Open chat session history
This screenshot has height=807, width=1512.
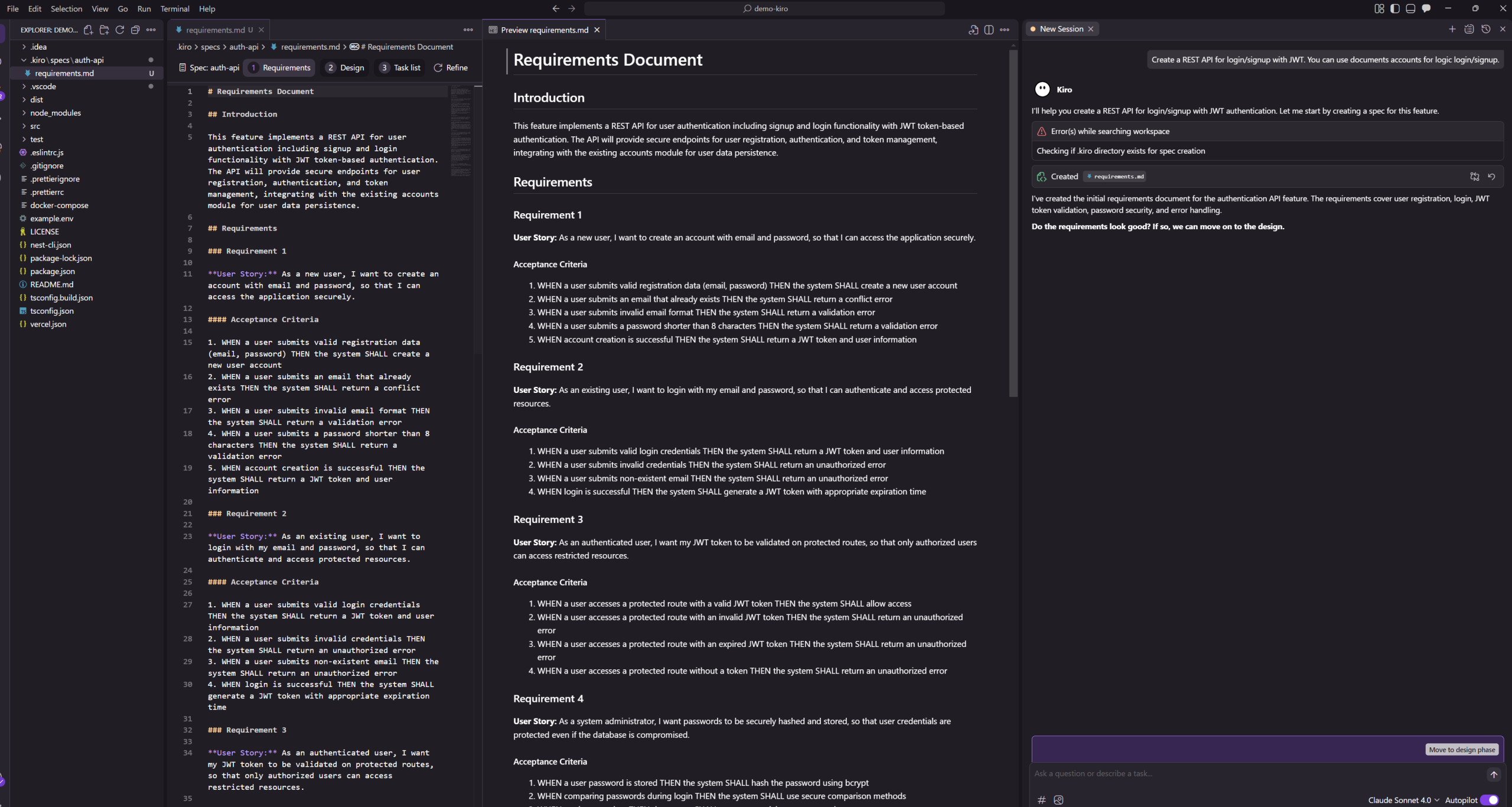(1486, 29)
